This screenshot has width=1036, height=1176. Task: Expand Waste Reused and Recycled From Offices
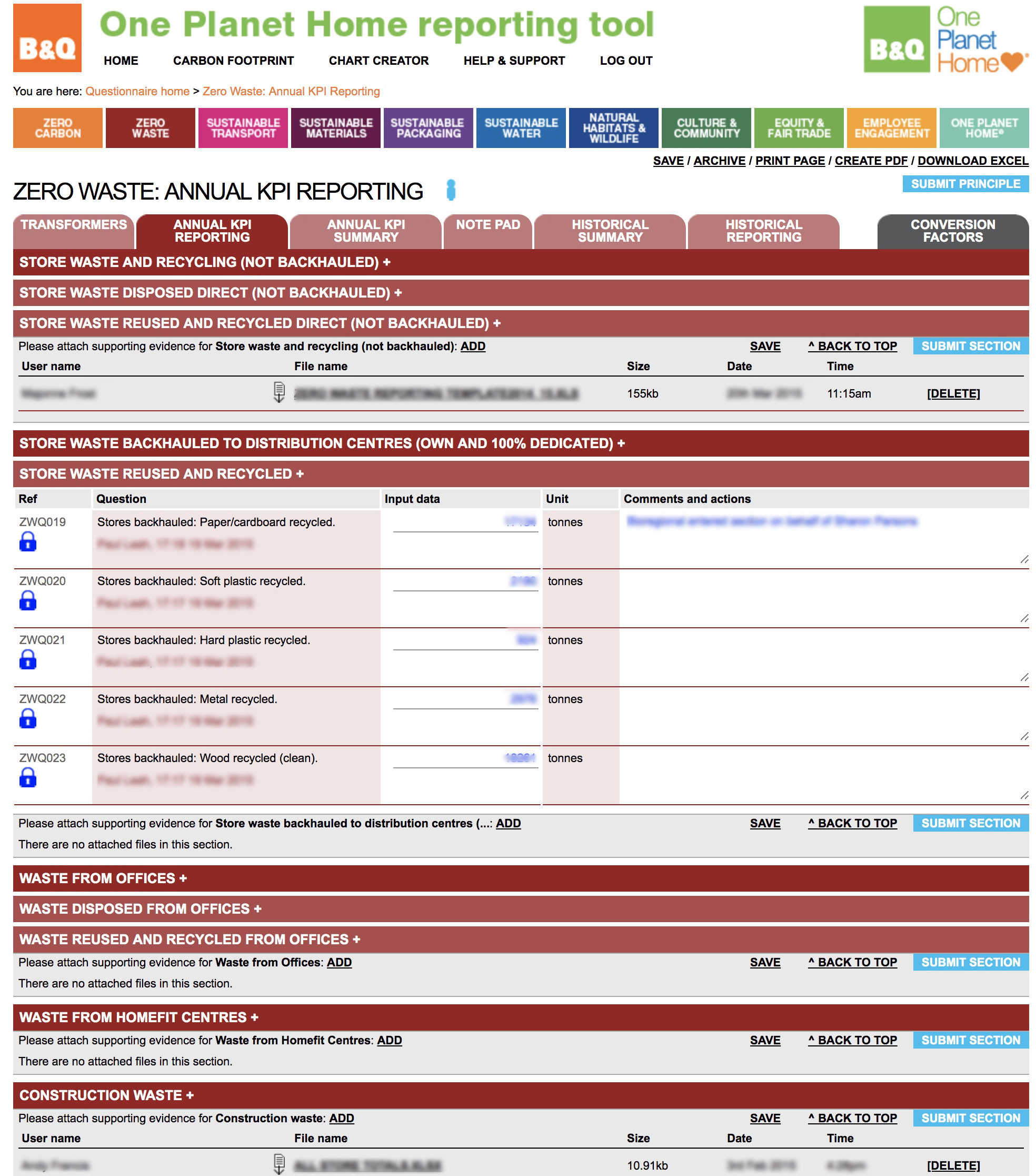[x=521, y=940]
